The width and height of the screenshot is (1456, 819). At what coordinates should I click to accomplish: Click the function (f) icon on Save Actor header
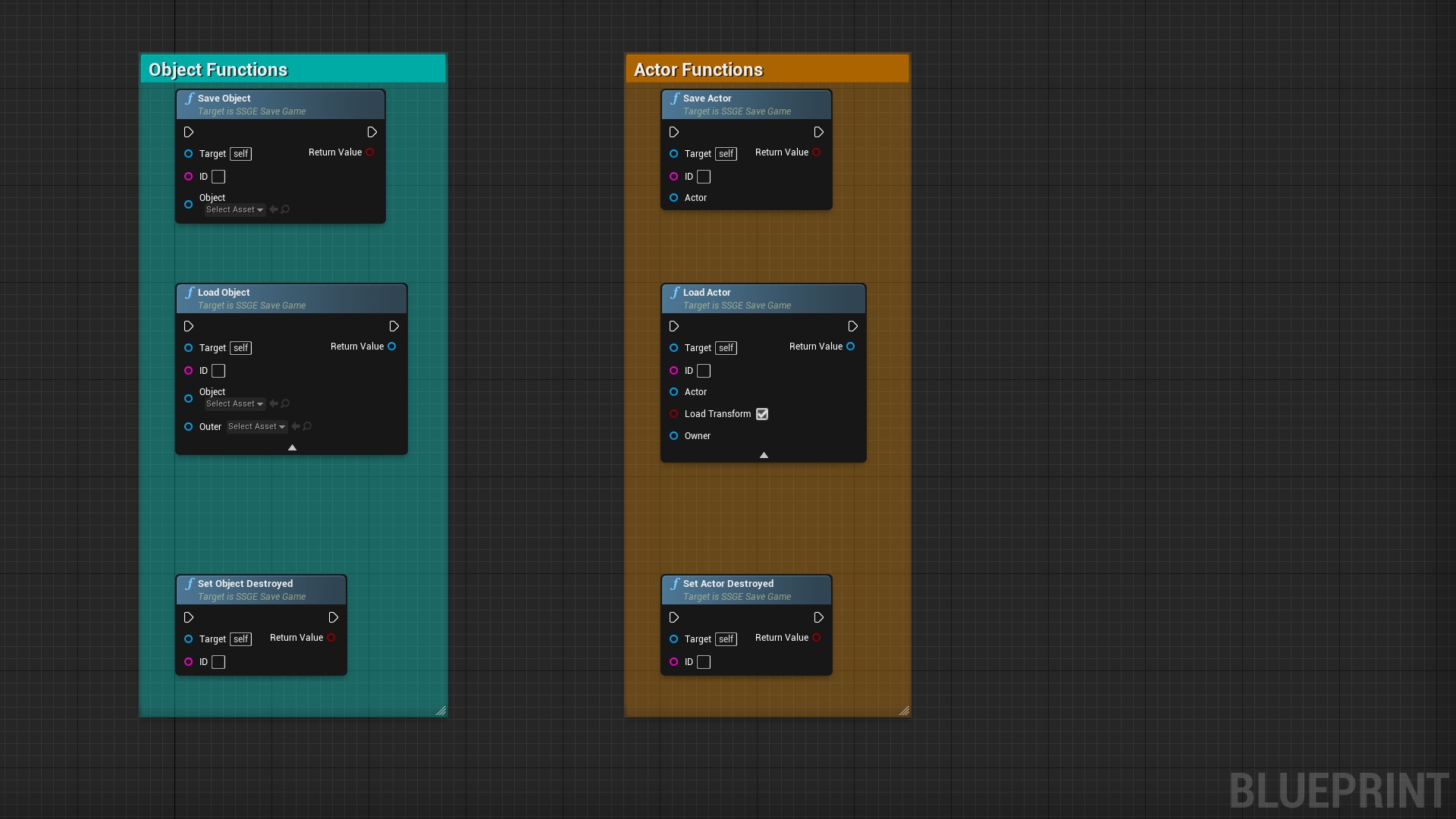pos(675,99)
